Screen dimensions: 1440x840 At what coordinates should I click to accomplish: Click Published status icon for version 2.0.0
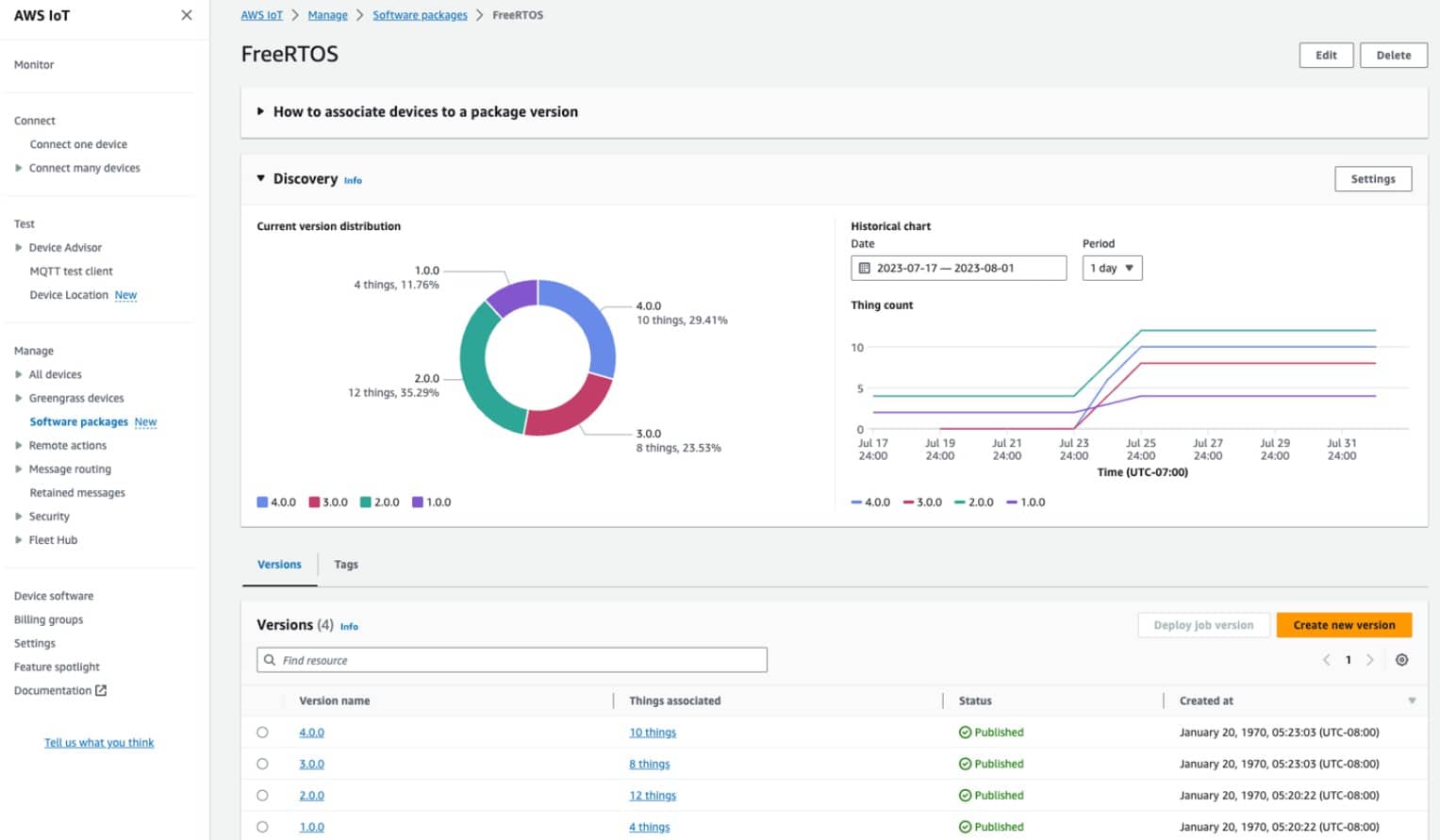tap(965, 796)
